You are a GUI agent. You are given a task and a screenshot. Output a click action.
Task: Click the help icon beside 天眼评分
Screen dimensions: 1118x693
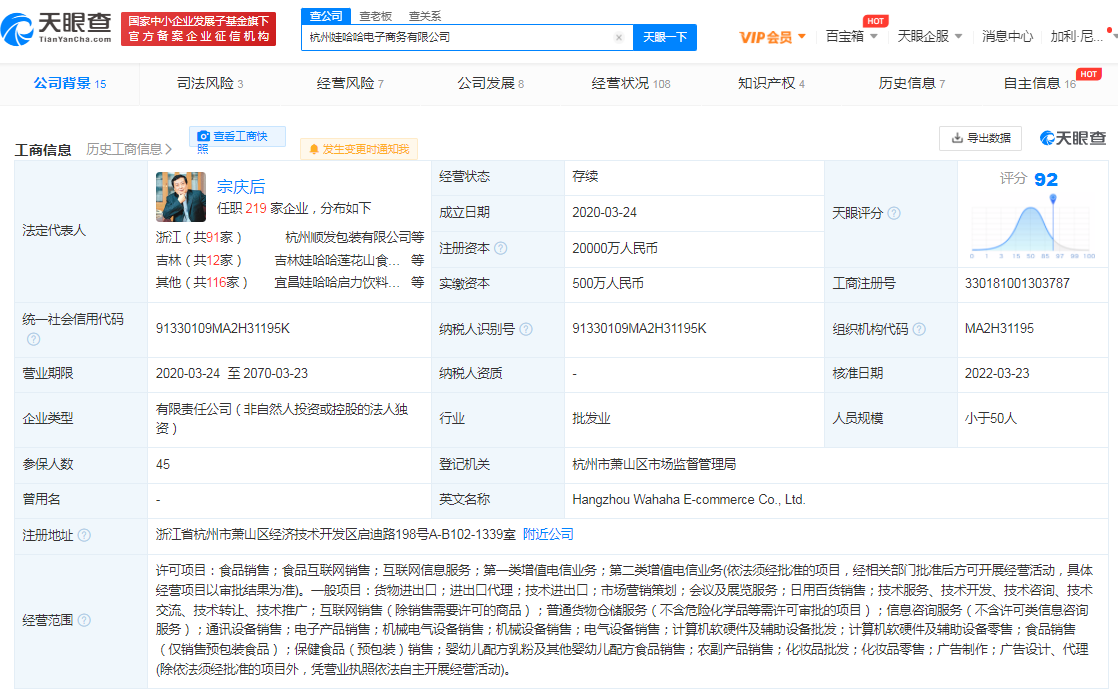(x=893, y=213)
